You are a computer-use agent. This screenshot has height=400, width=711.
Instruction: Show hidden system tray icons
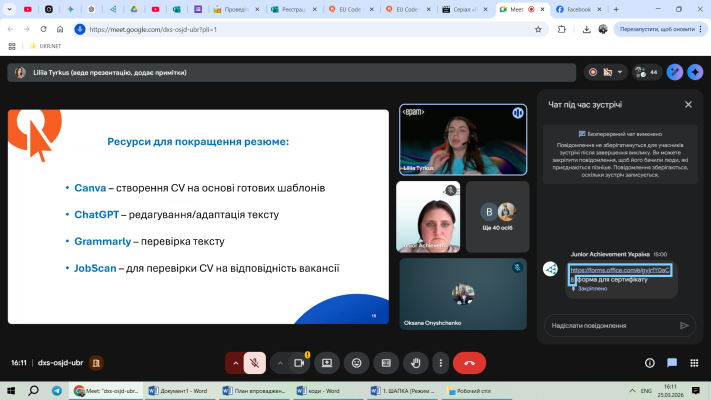(632, 390)
